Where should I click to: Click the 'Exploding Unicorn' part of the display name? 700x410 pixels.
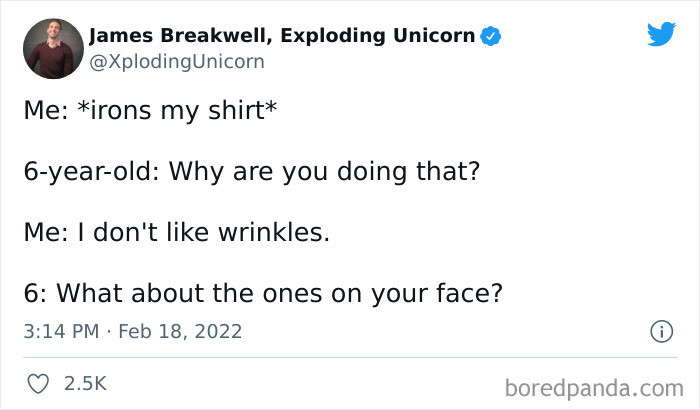coord(378,36)
